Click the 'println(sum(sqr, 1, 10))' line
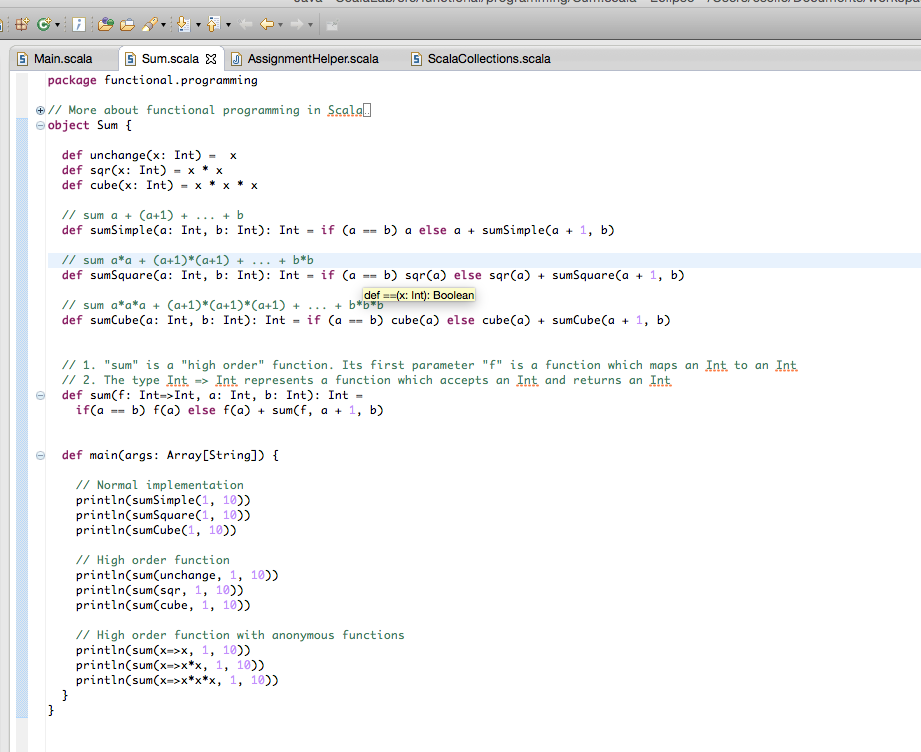This screenshot has height=752, width=921. 159,590
